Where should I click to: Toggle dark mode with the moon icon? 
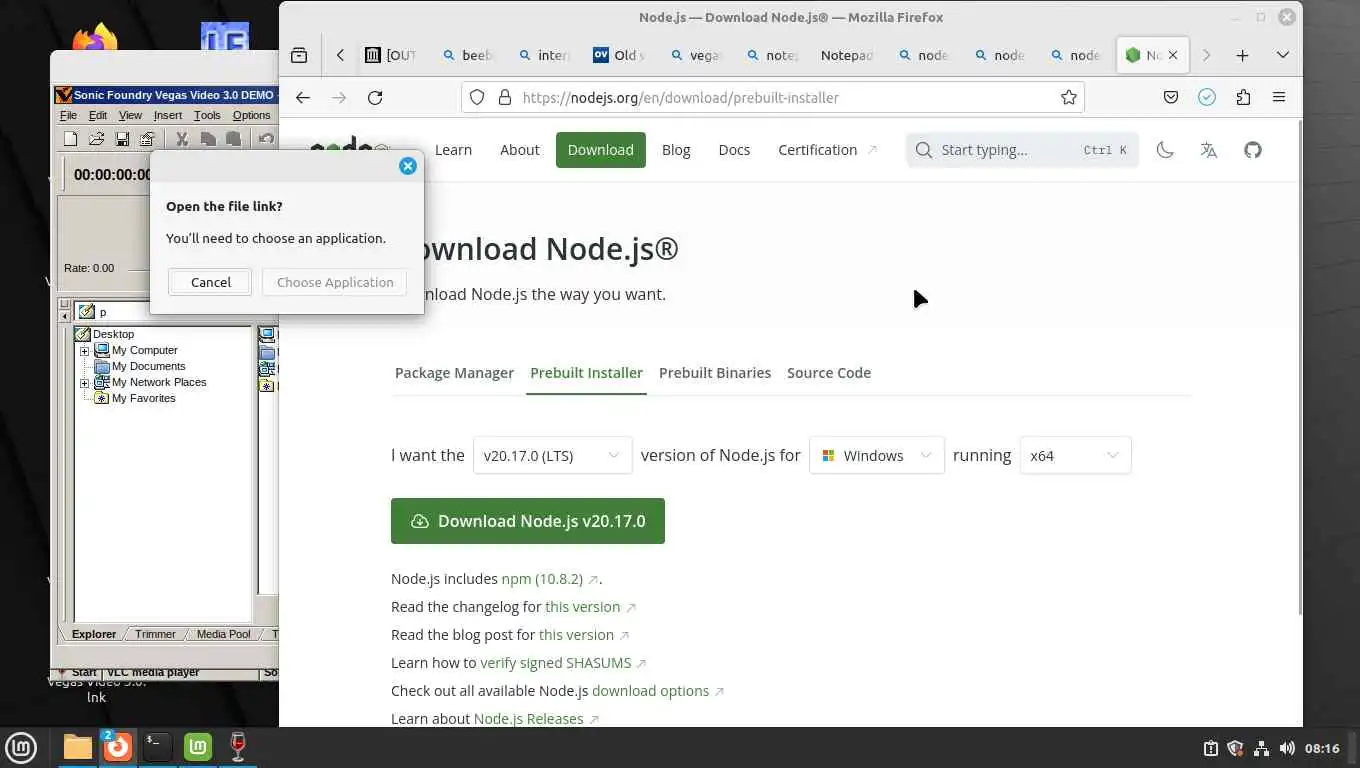(1165, 150)
